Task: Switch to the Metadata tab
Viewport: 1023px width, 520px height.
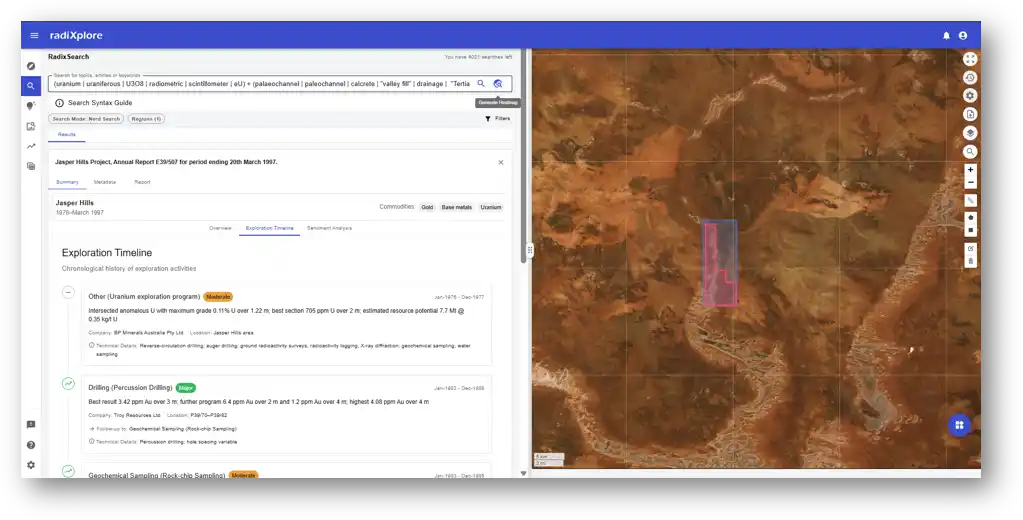Action: [x=105, y=182]
